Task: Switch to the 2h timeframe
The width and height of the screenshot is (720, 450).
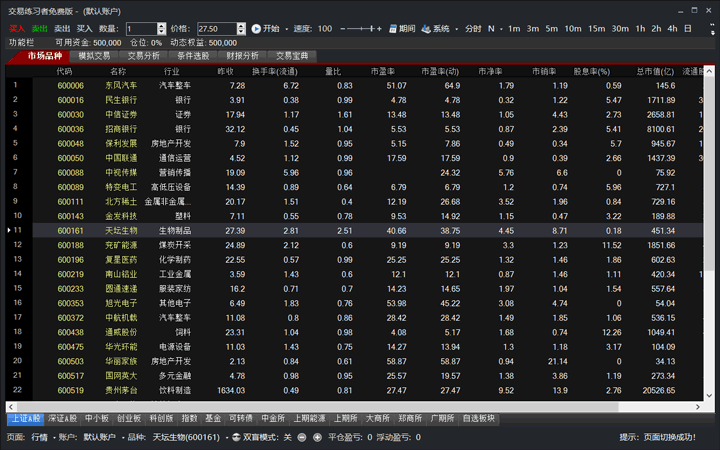Action: [656, 28]
